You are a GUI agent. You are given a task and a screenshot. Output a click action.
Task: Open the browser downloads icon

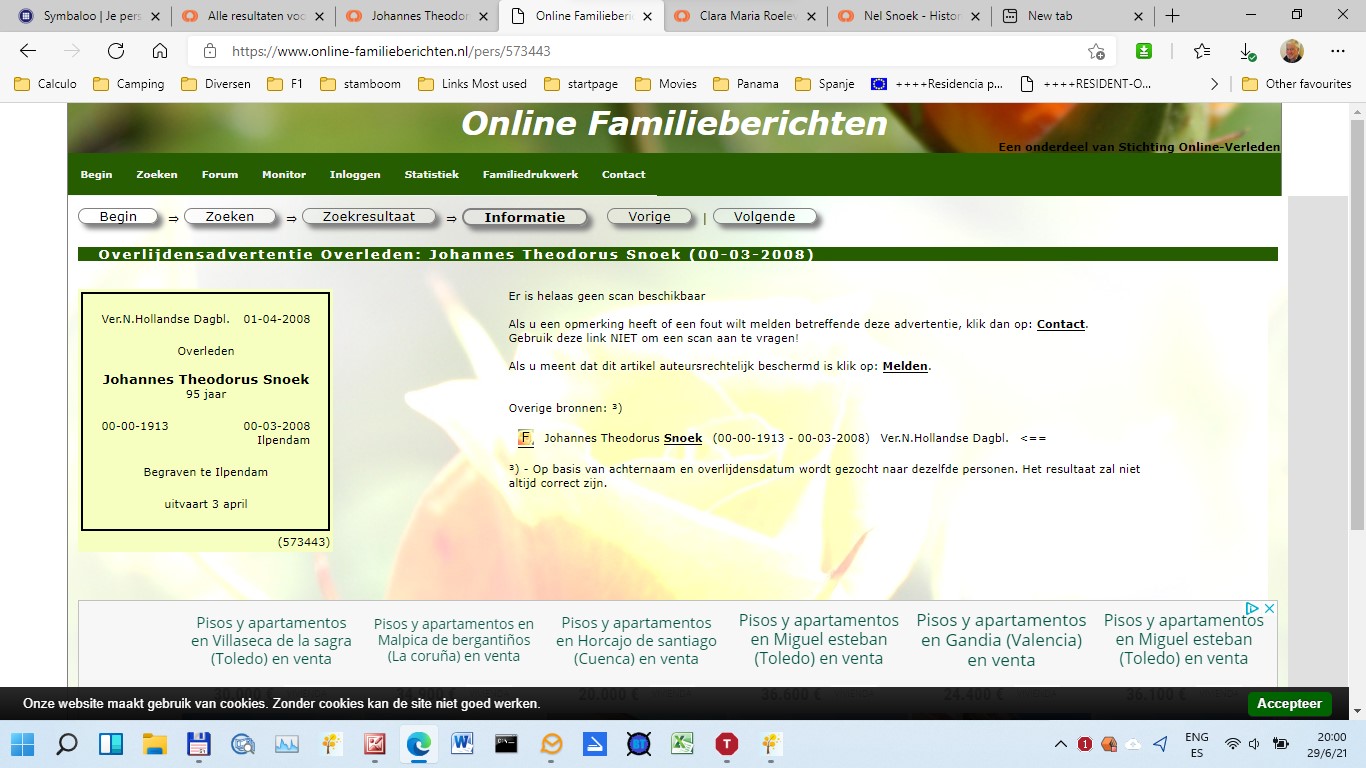point(1247,52)
